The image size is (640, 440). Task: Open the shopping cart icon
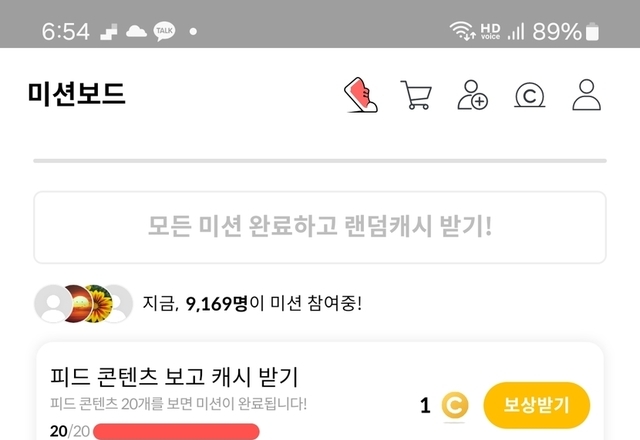416,95
